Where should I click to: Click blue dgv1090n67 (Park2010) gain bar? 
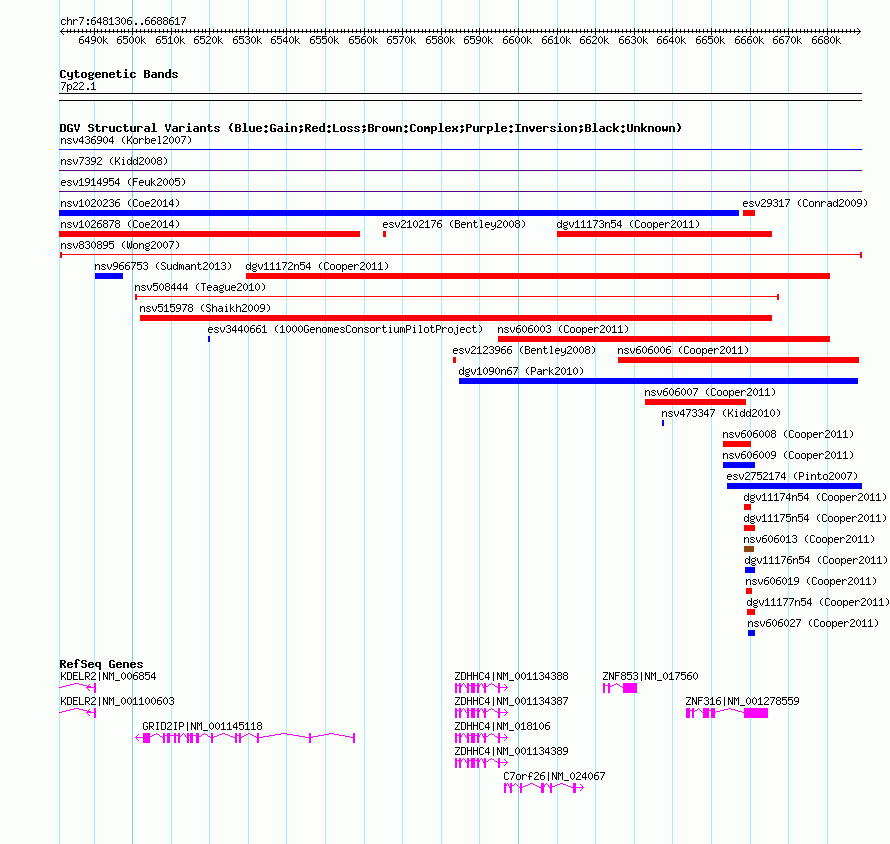click(x=658, y=381)
